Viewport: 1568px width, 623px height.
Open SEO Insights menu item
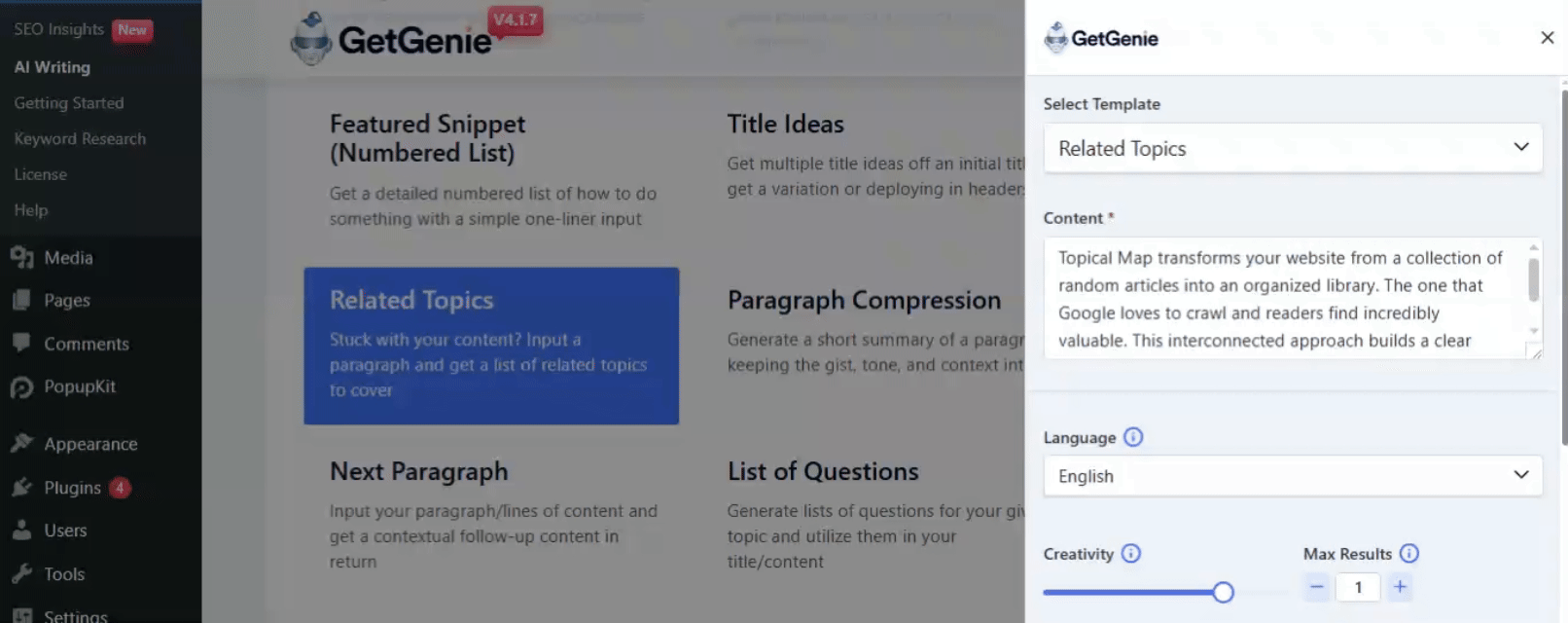[58, 29]
